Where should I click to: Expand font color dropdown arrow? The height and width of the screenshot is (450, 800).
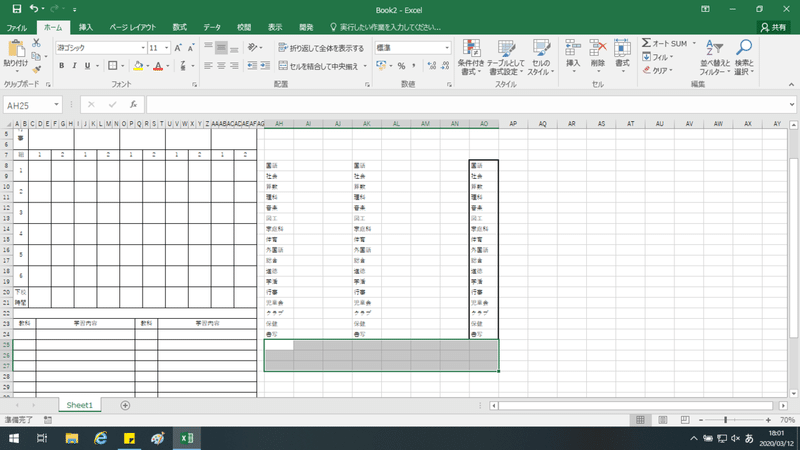pos(167,66)
